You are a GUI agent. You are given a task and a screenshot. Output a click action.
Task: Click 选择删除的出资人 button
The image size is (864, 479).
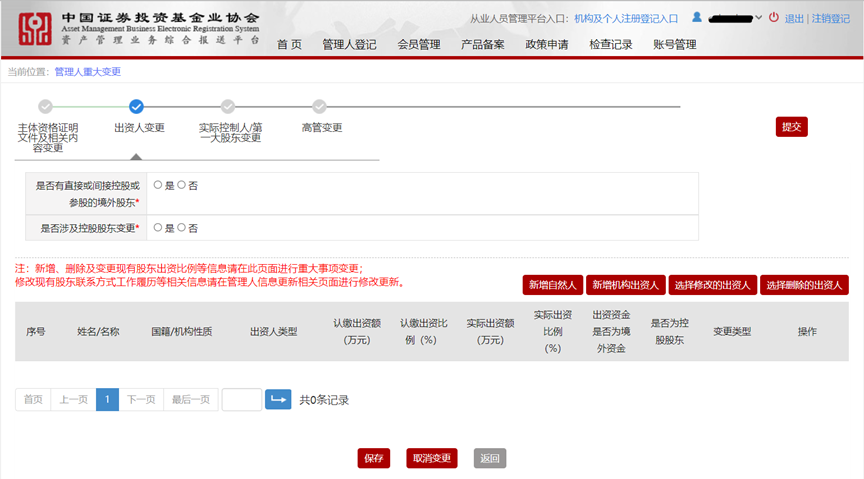(804, 285)
